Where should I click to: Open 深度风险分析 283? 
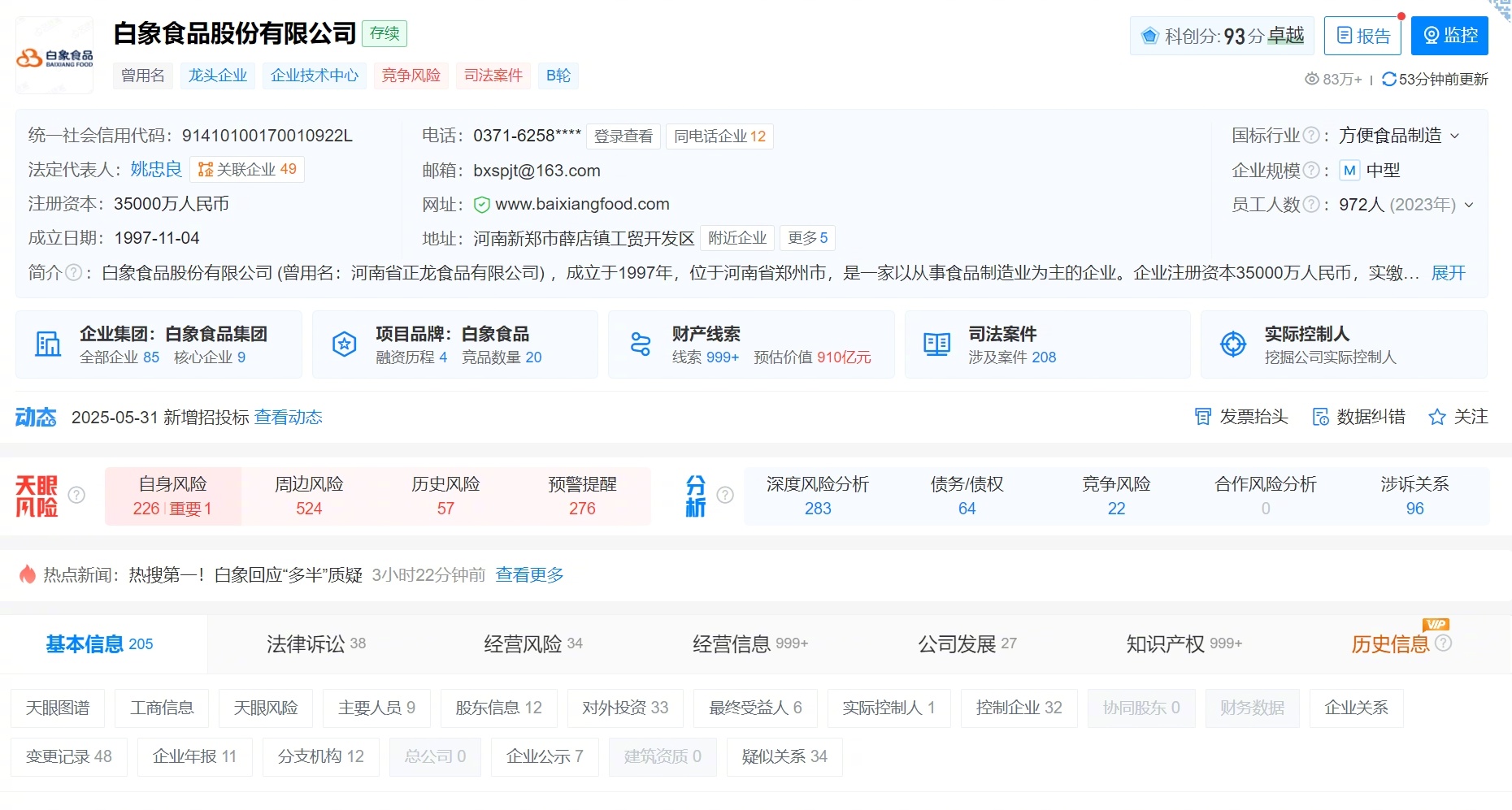pos(818,496)
